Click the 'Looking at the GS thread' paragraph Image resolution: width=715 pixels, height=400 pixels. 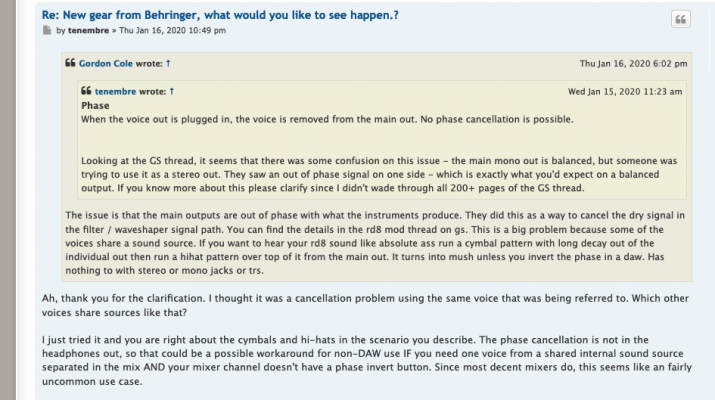pos(379,174)
